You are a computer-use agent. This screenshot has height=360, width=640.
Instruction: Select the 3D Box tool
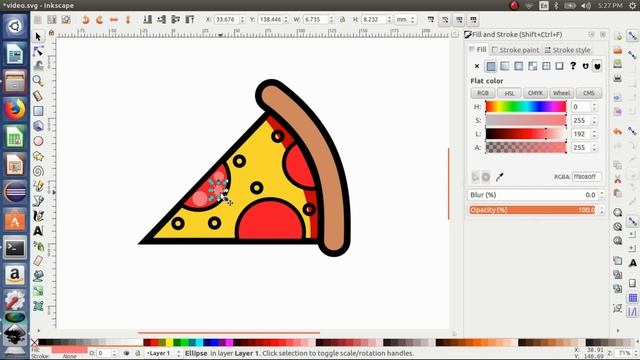(x=38, y=126)
